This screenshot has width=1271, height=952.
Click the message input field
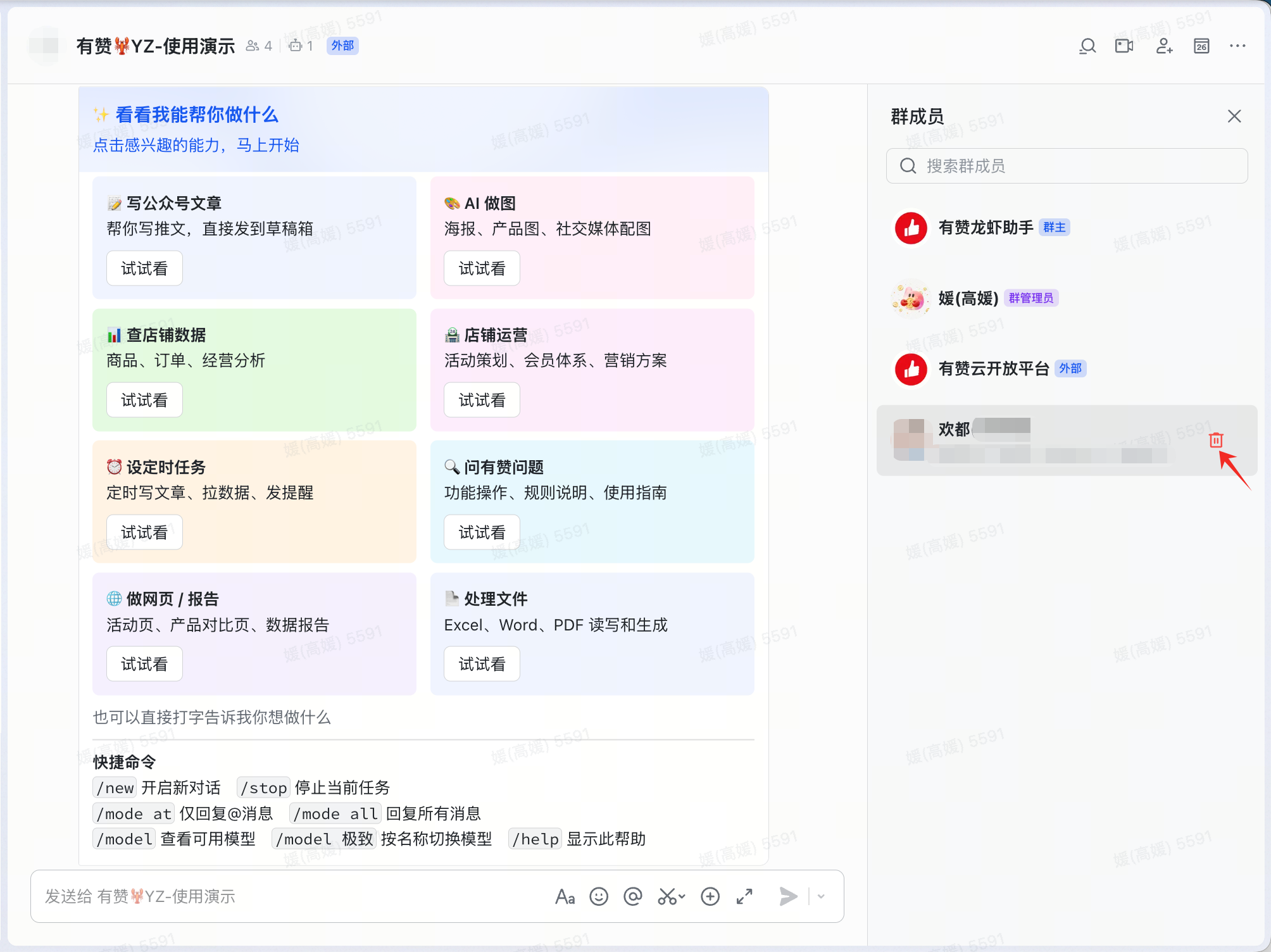pyautogui.click(x=291, y=896)
